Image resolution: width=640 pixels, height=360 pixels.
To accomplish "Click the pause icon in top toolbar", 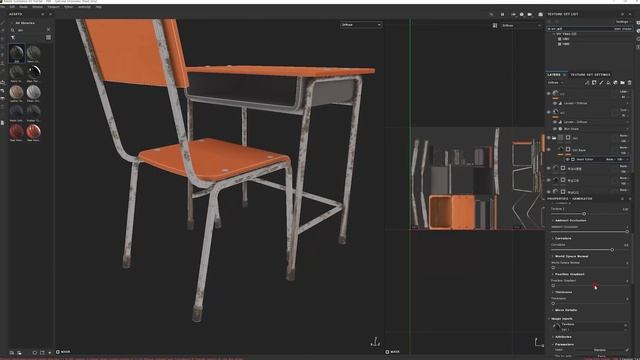I will (502, 14).
